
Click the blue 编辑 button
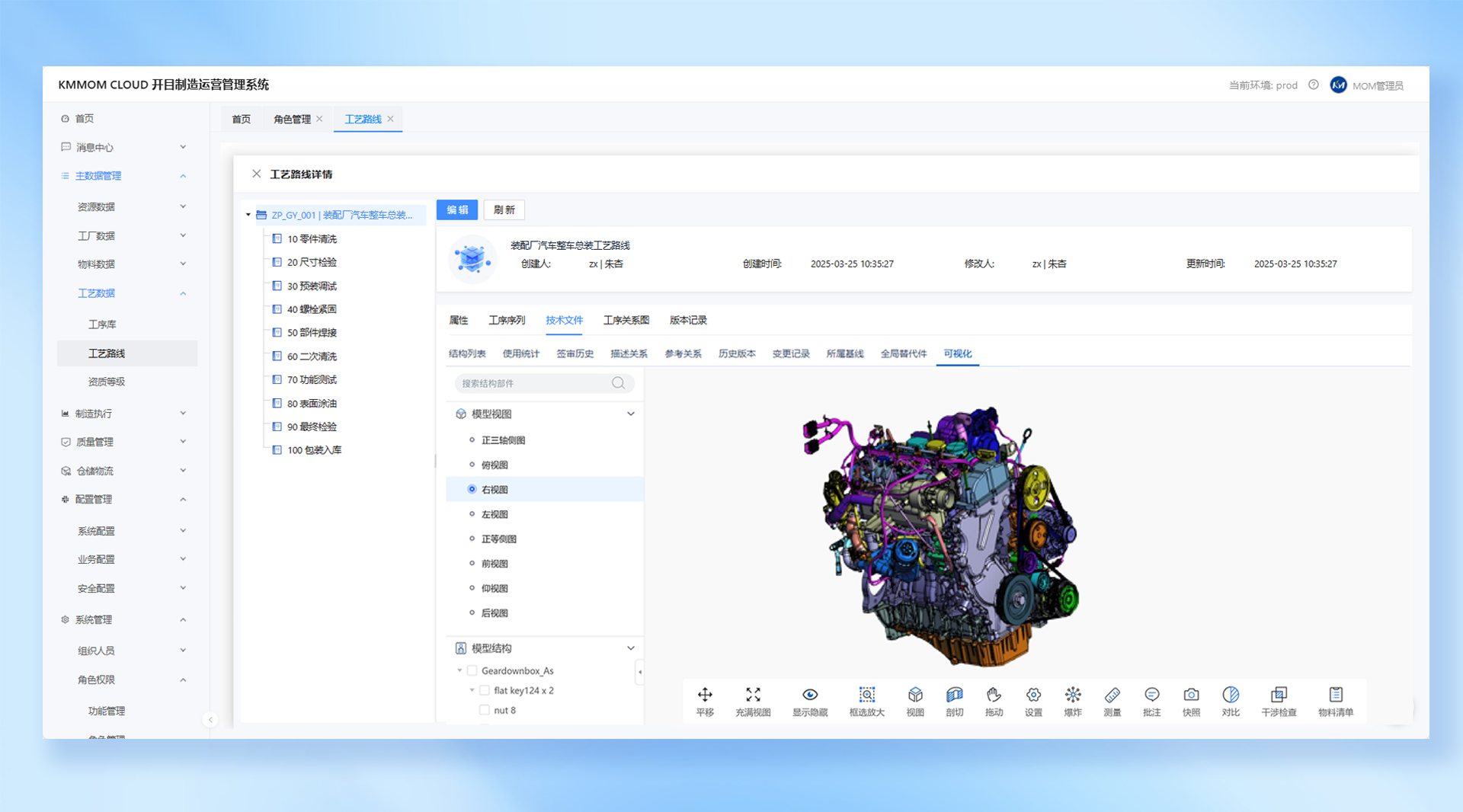(x=457, y=209)
